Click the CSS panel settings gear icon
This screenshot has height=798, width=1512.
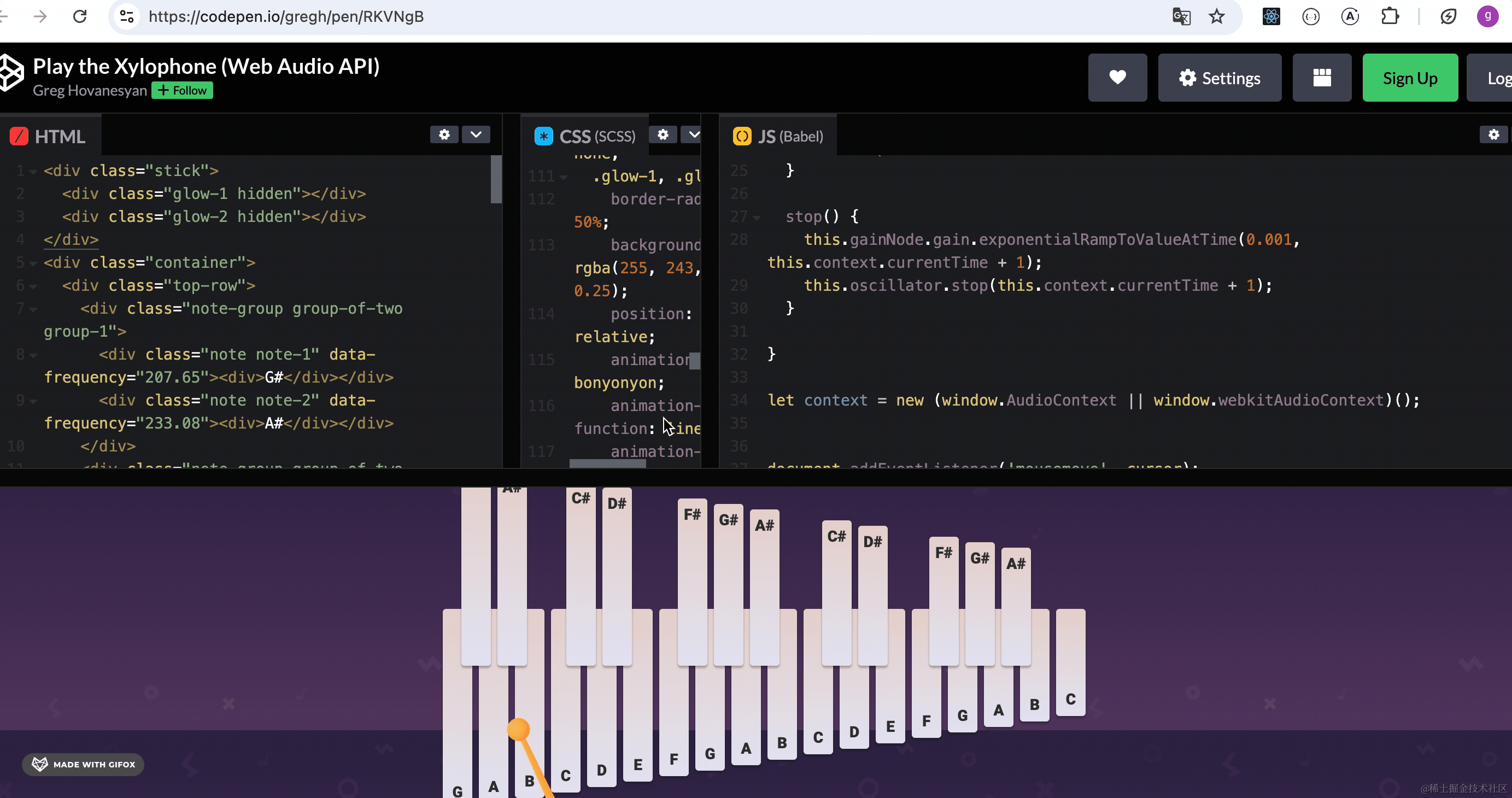(662, 135)
